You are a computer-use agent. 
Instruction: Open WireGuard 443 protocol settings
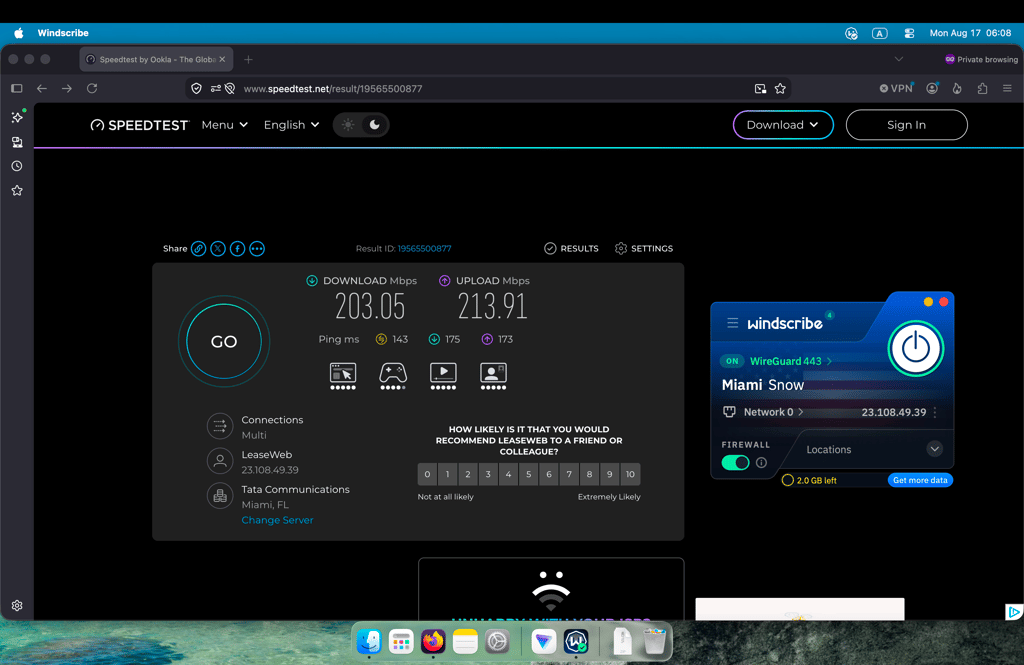pyautogui.click(x=791, y=361)
